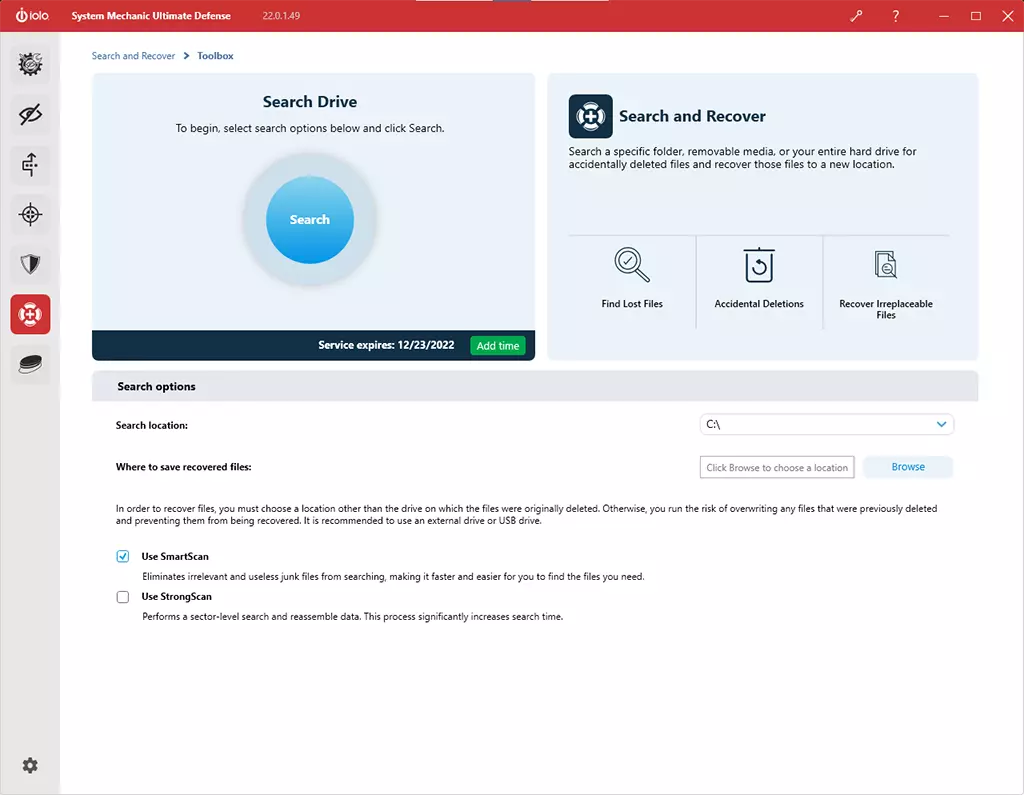Open the help question mark icon
The image size is (1024, 795).
(x=895, y=16)
